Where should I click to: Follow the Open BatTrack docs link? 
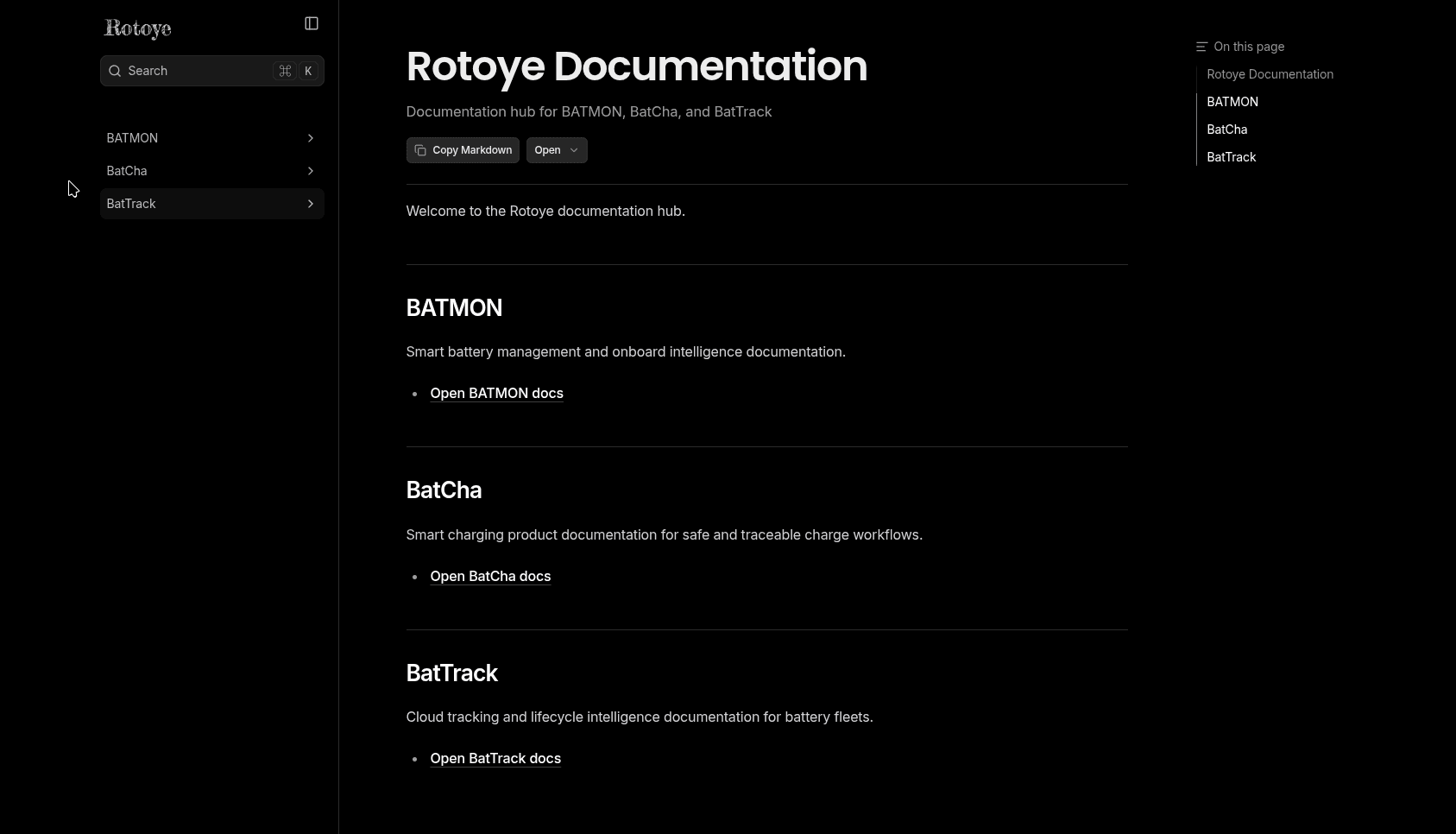tap(495, 759)
